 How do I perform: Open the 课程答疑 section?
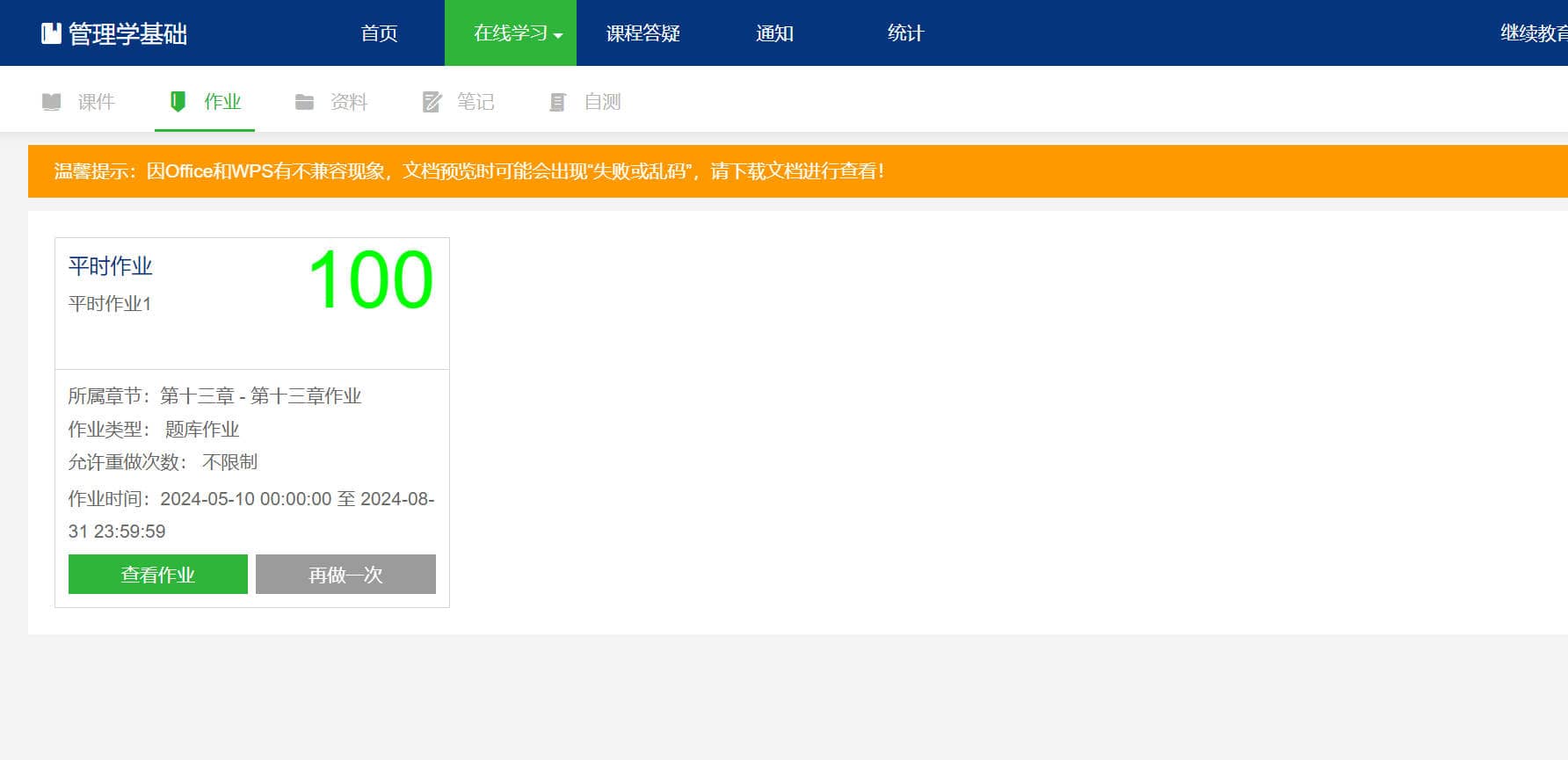pyautogui.click(x=642, y=33)
